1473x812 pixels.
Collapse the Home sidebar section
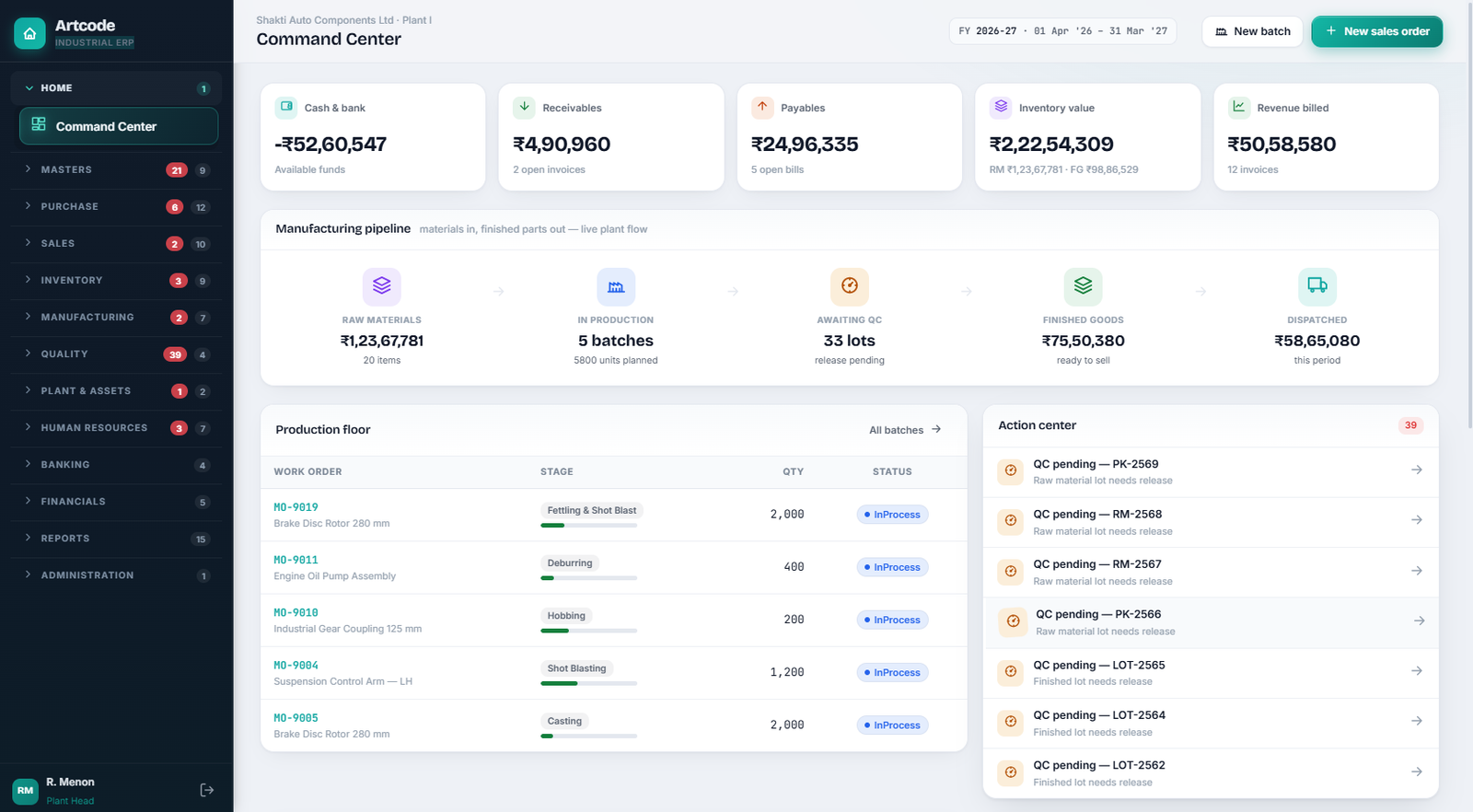click(116, 88)
